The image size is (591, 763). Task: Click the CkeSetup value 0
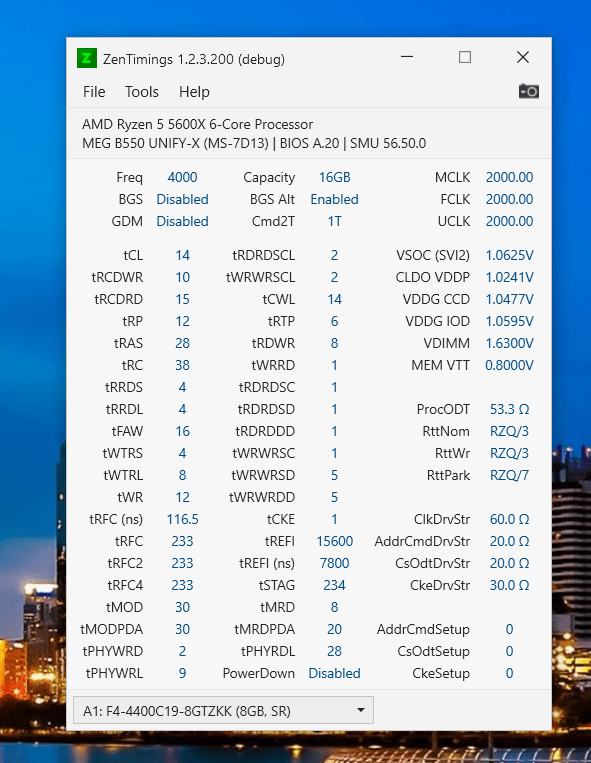pos(509,673)
